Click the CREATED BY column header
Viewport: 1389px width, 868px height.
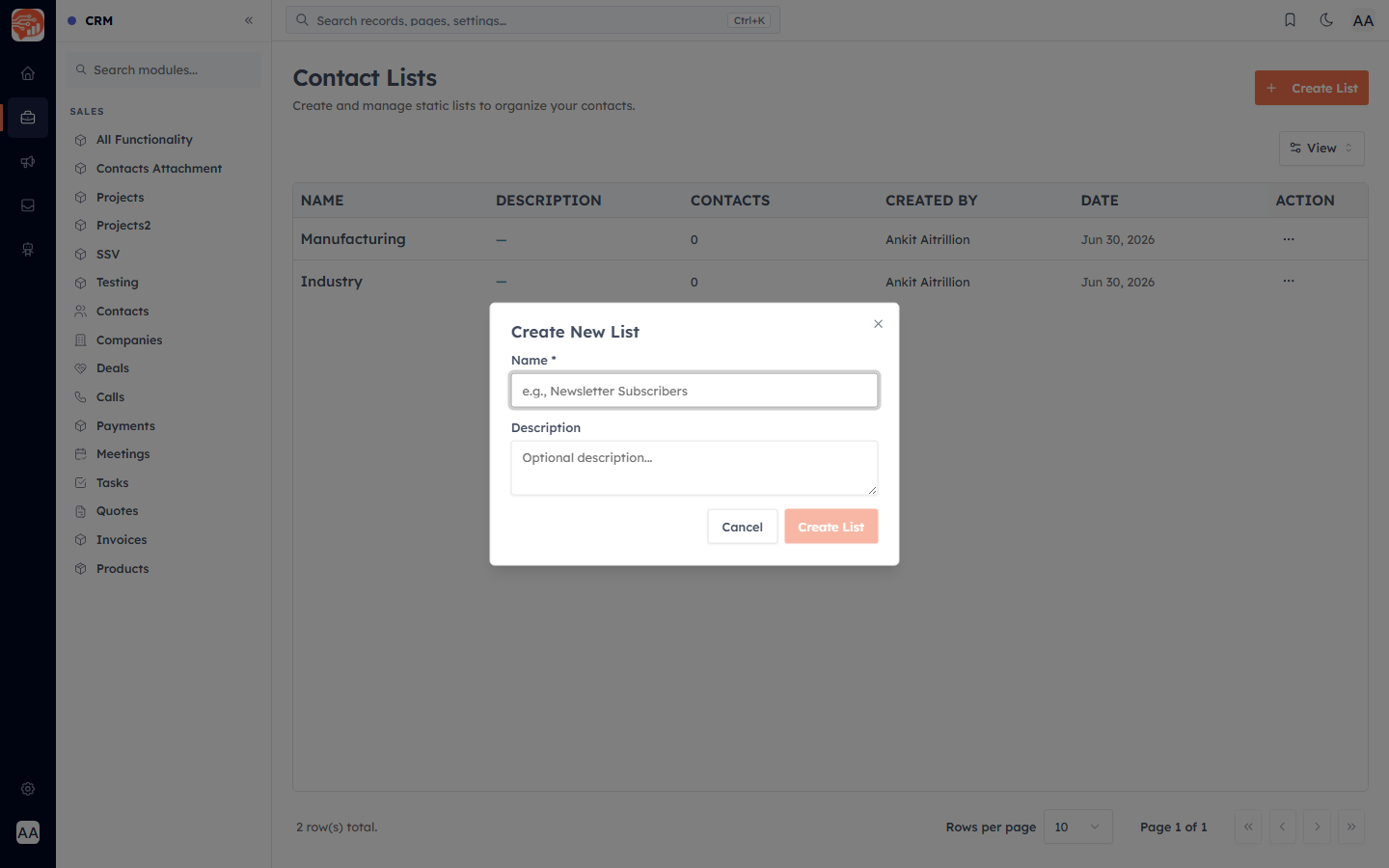point(931,201)
